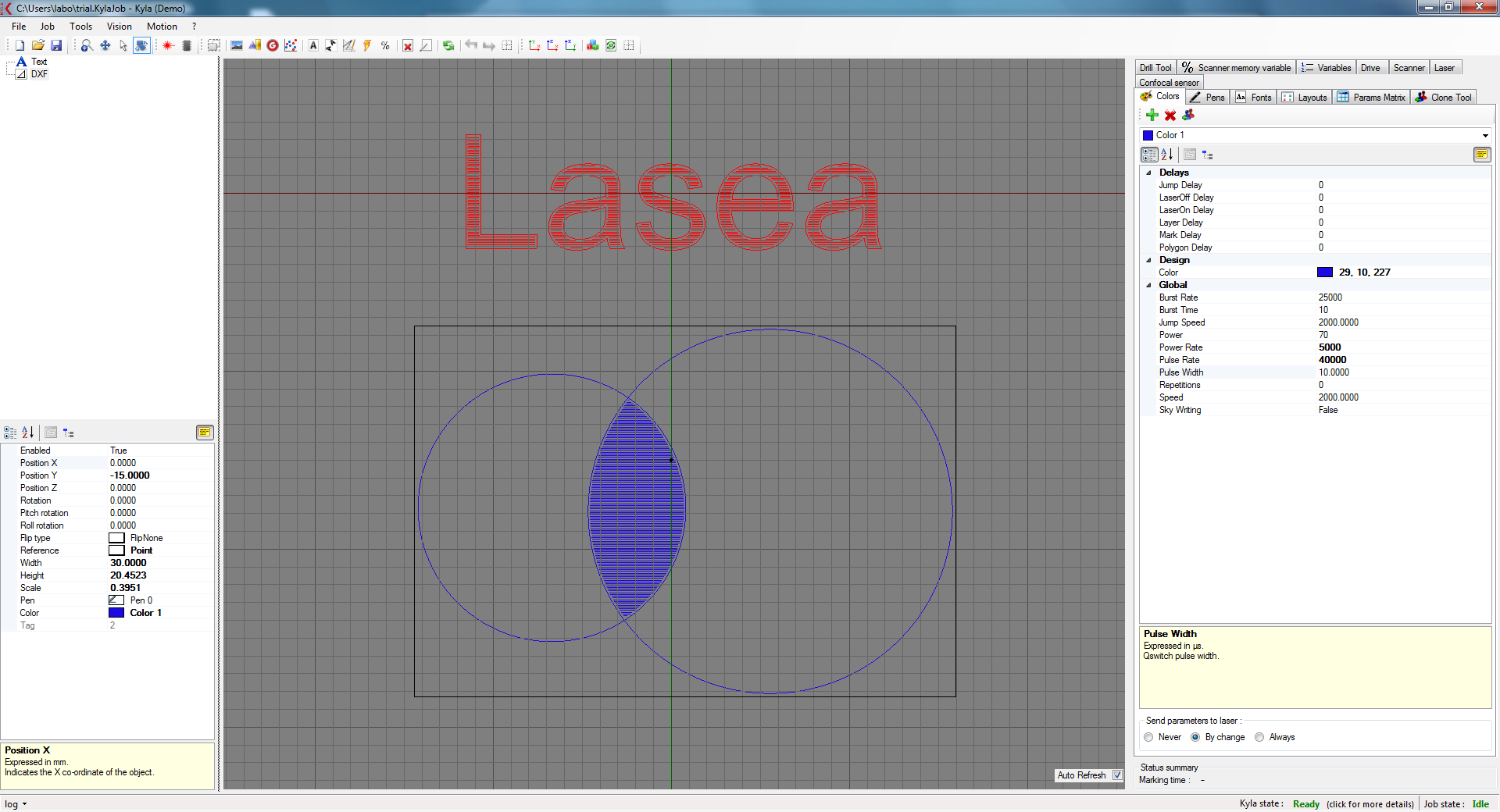Screen dimensions: 1500x812
Task: Click the XY axis orientation icon
Action: click(534, 45)
